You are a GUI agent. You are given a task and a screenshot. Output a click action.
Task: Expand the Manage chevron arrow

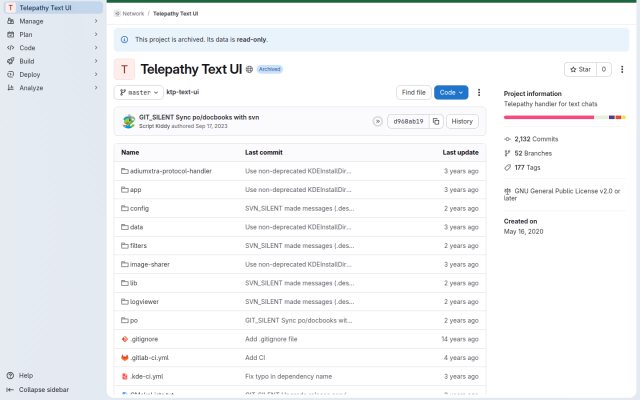point(96,21)
